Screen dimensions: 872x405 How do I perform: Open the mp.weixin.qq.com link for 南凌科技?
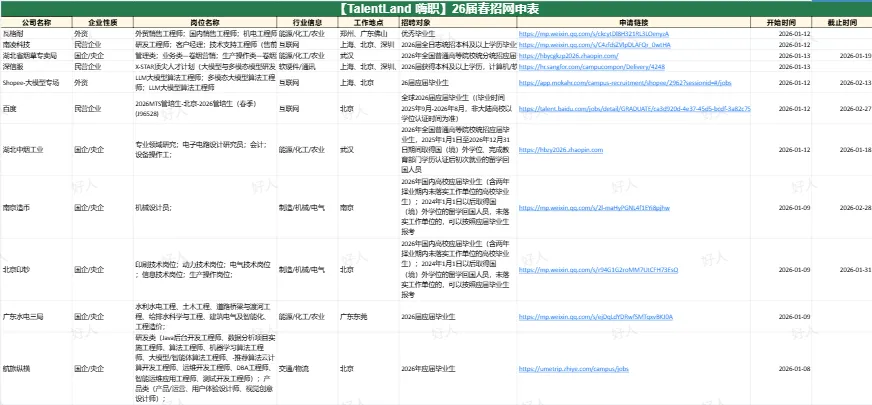(594, 45)
